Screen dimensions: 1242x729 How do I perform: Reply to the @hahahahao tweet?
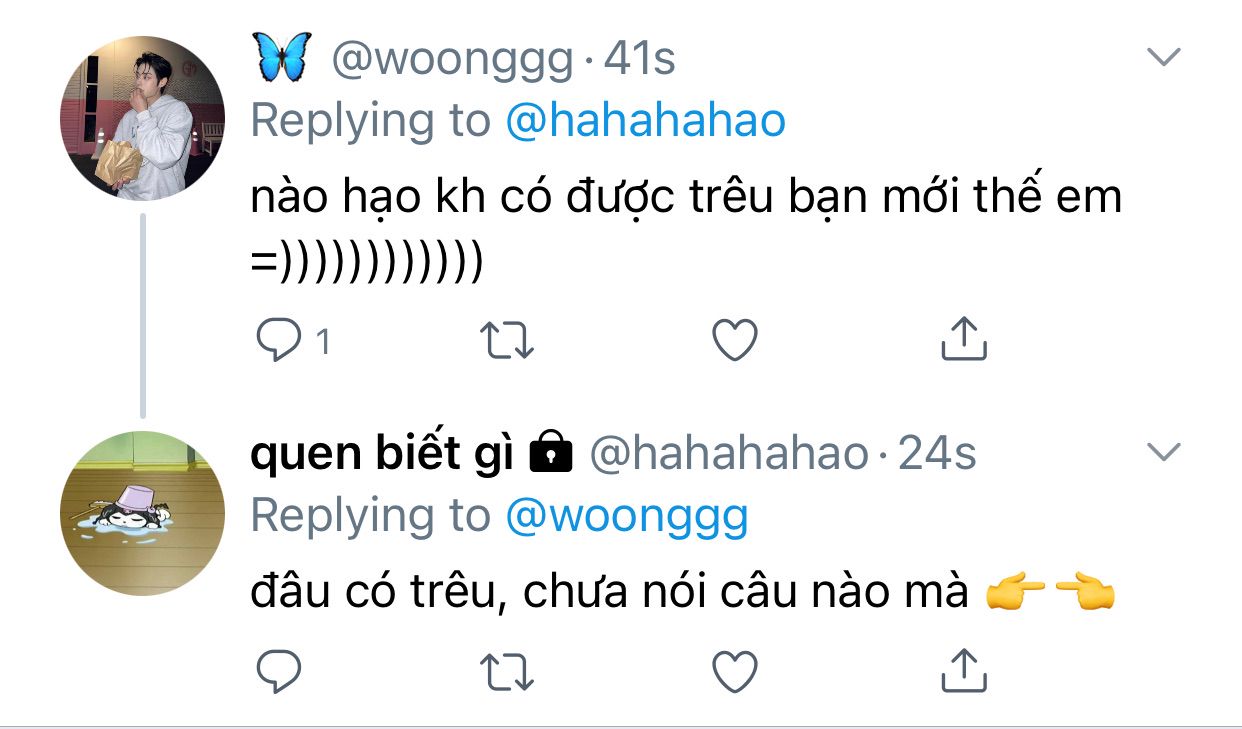coord(279,671)
